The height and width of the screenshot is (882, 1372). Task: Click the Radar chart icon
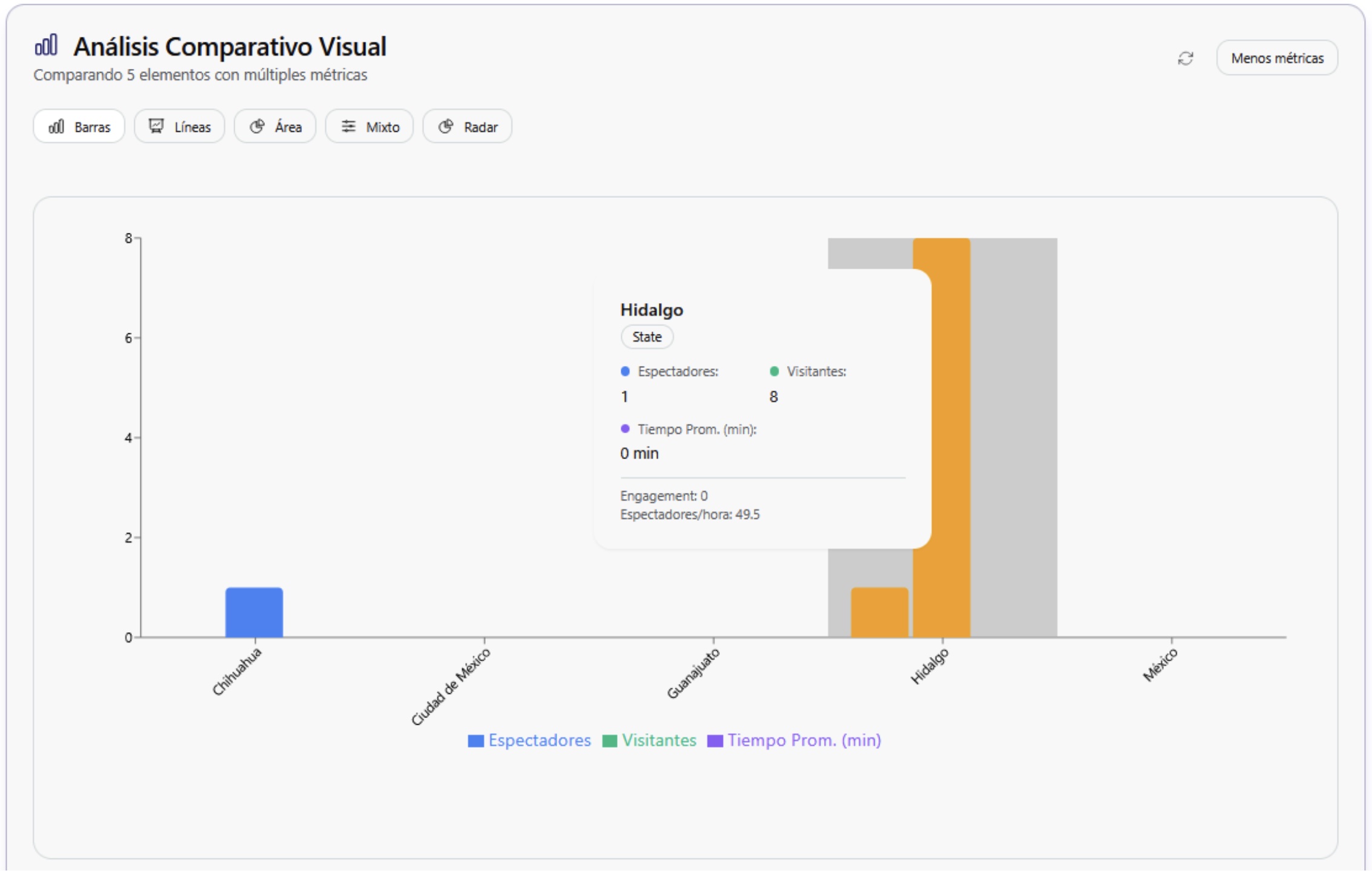click(446, 126)
